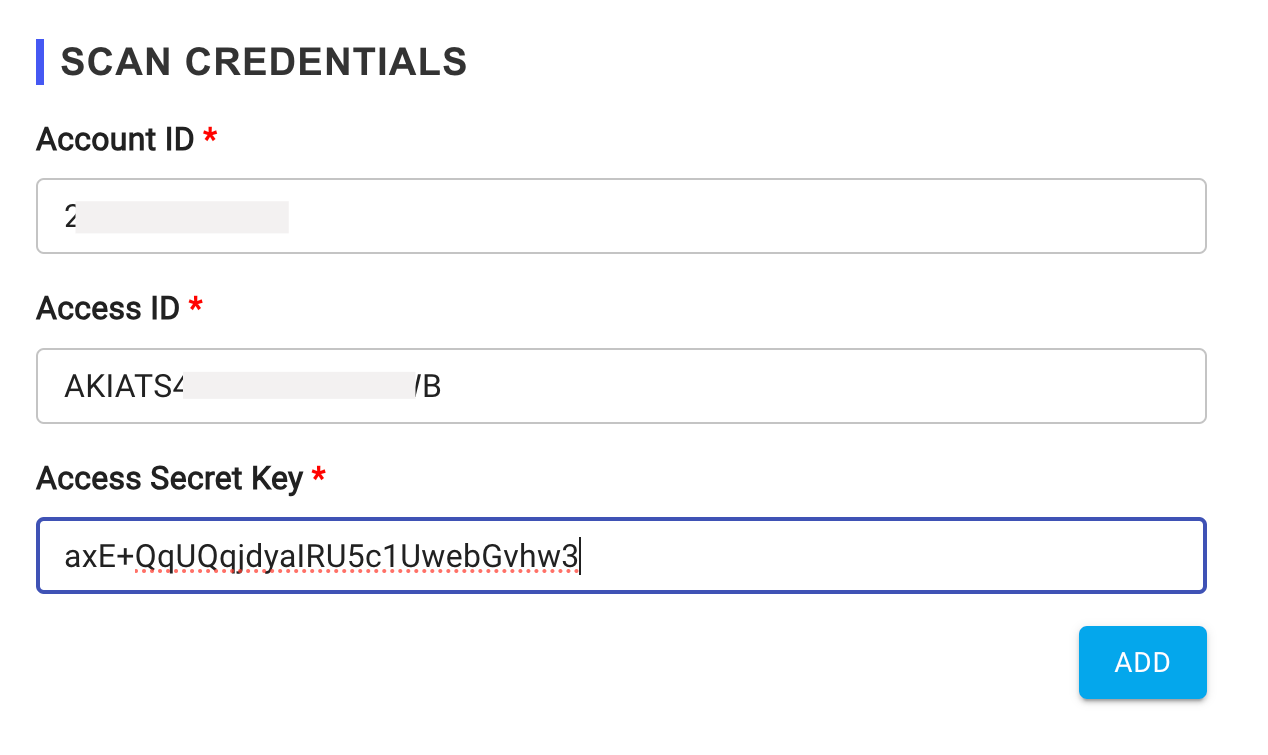
Task: Click the Account ID label text
Action: tap(115, 139)
